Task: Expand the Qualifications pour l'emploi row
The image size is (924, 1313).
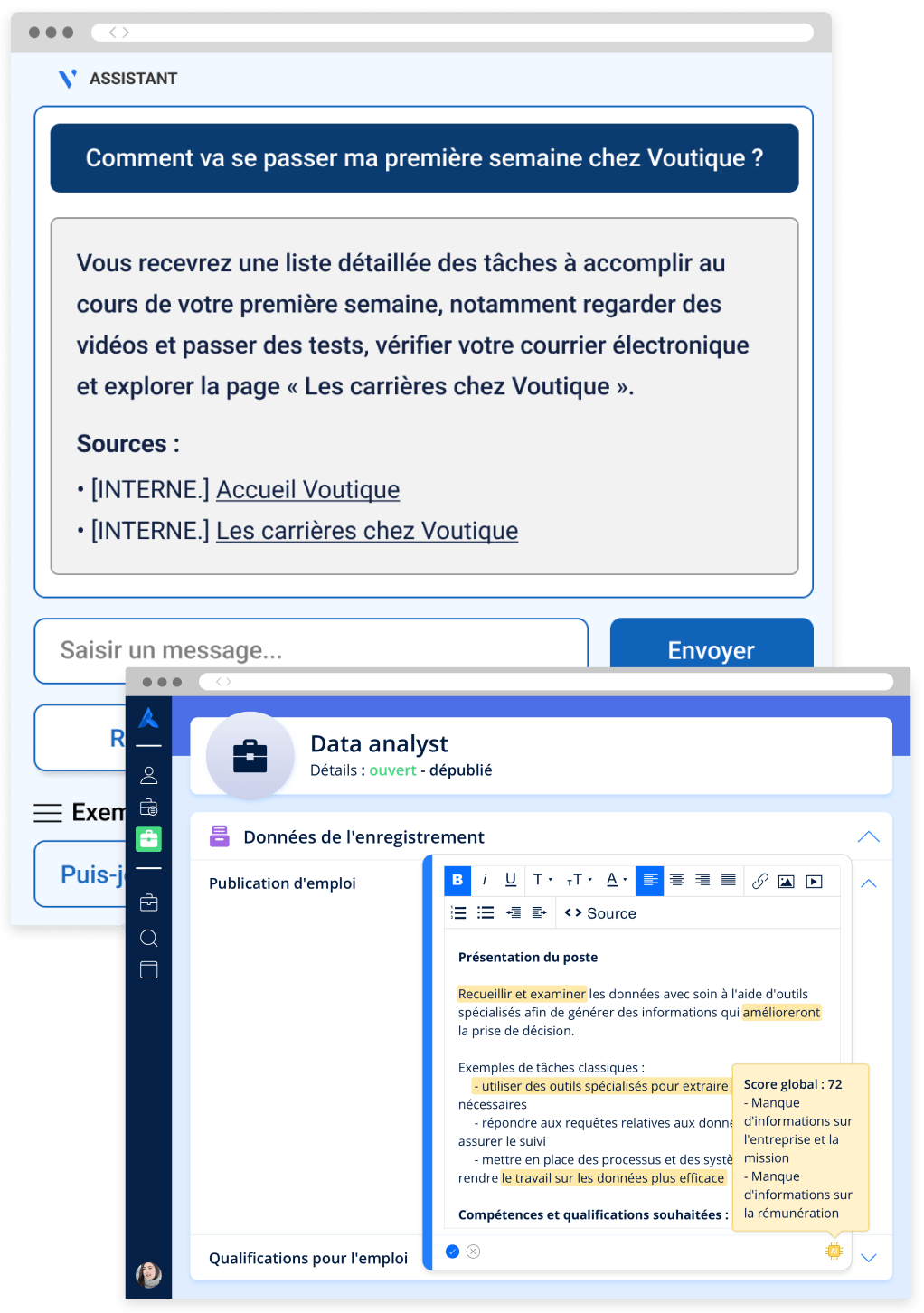Action: coord(869,1258)
